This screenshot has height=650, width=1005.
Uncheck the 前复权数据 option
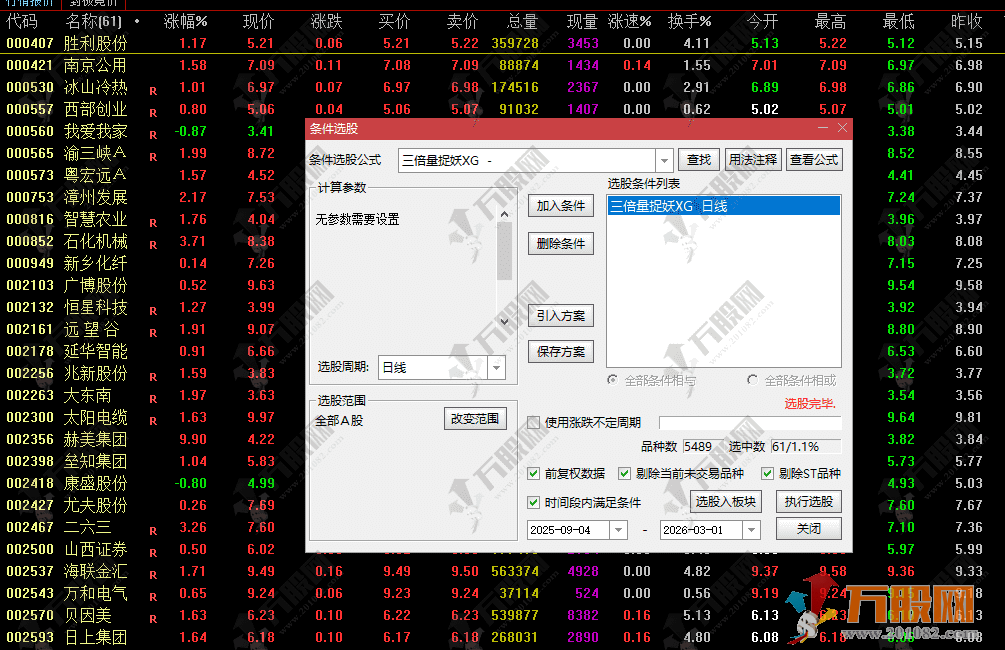point(535,474)
